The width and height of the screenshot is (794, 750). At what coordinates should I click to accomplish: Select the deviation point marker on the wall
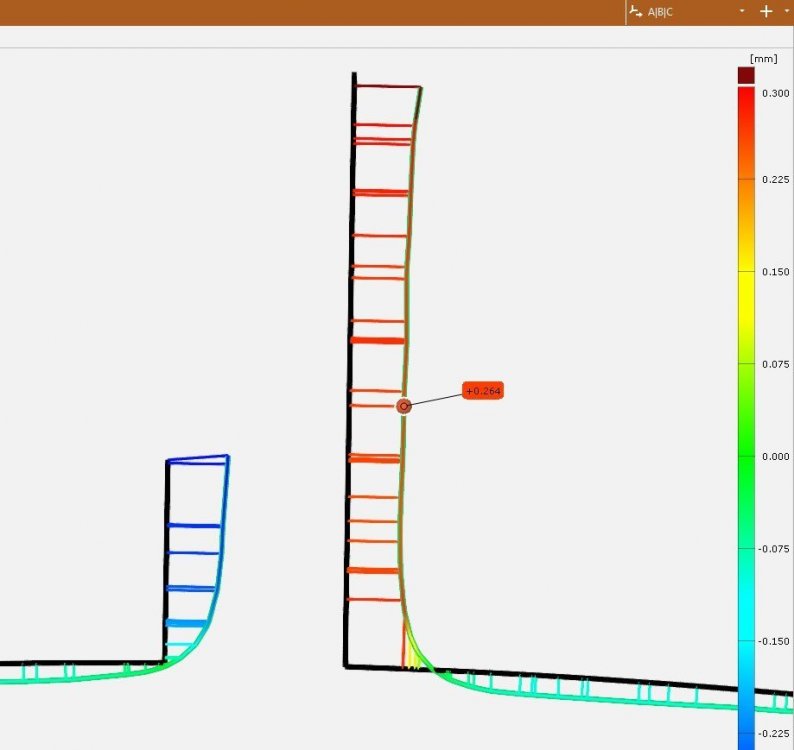tap(404, 406)
